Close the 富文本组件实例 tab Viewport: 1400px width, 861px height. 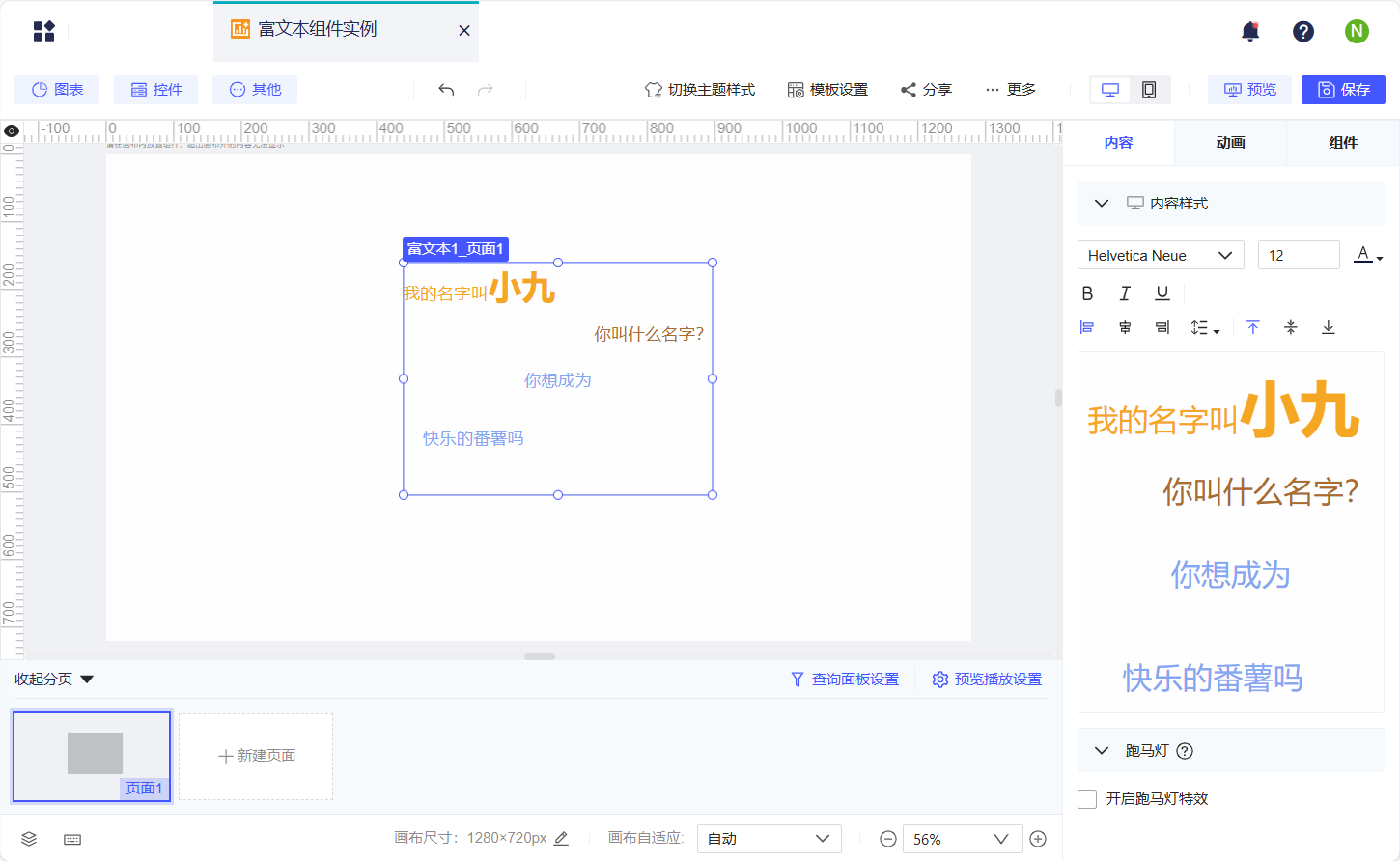tap(464, 31)
